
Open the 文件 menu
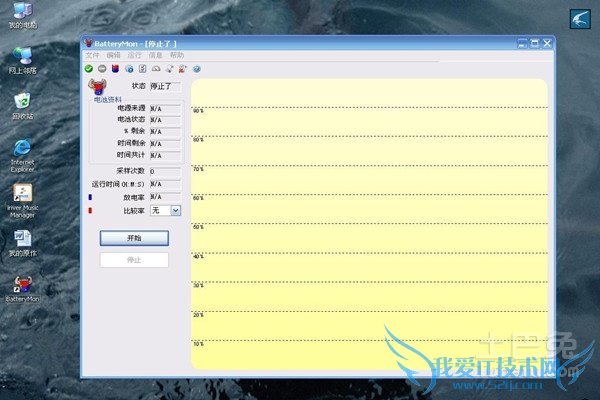92,55
